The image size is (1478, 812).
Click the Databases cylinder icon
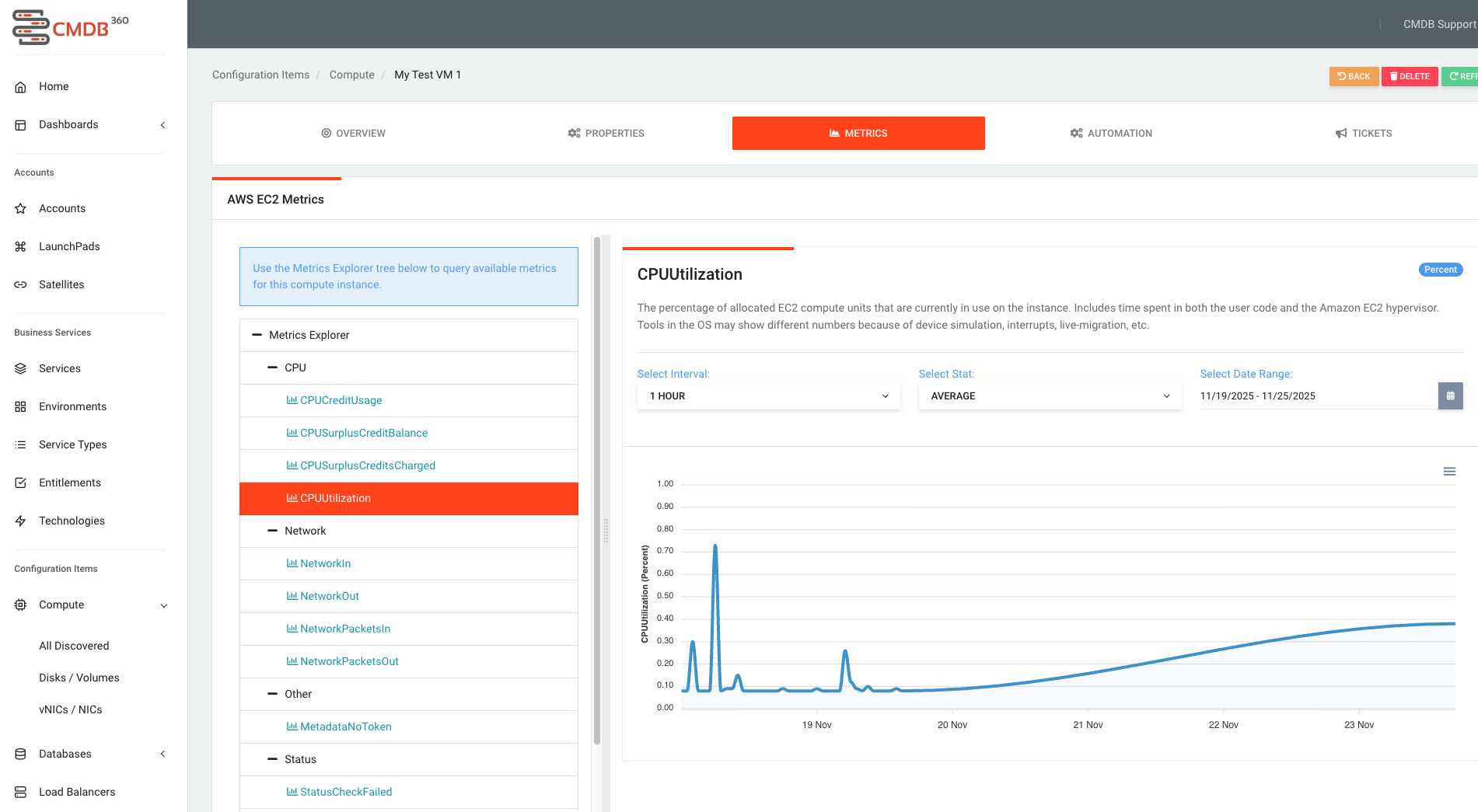click(x=21, y=754)
